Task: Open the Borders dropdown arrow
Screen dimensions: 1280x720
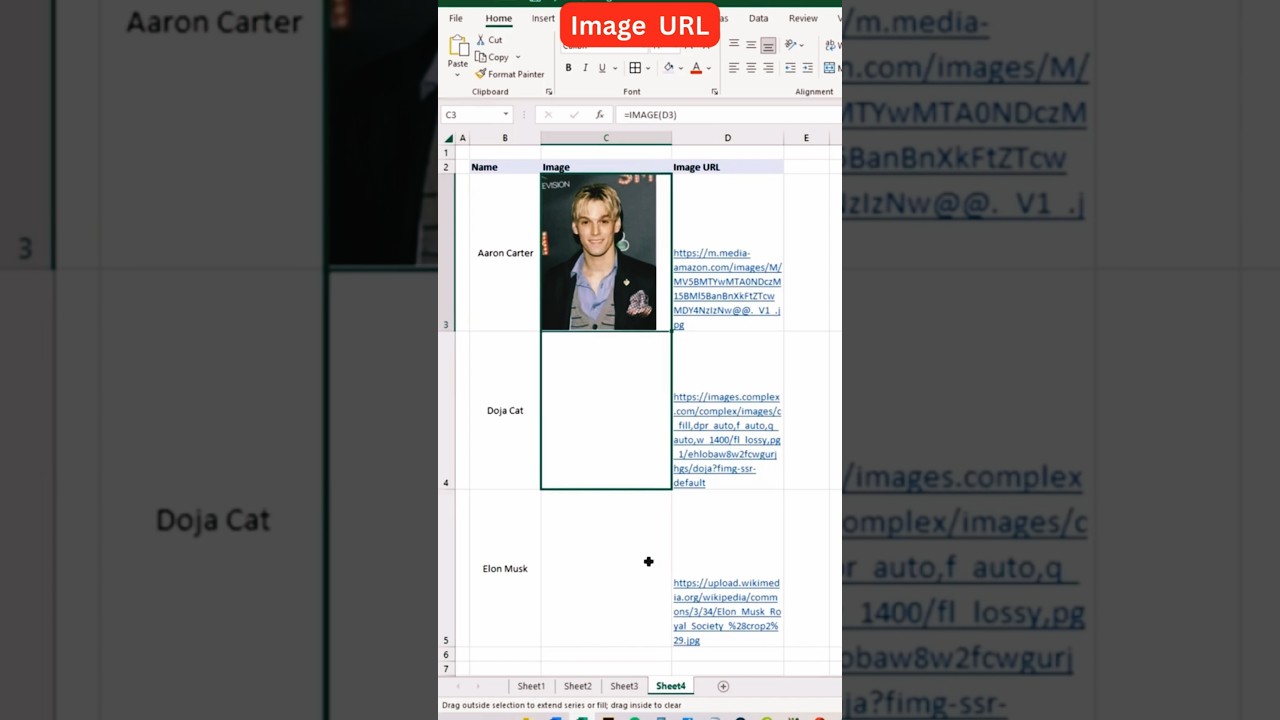Action: tap(648, 68)
